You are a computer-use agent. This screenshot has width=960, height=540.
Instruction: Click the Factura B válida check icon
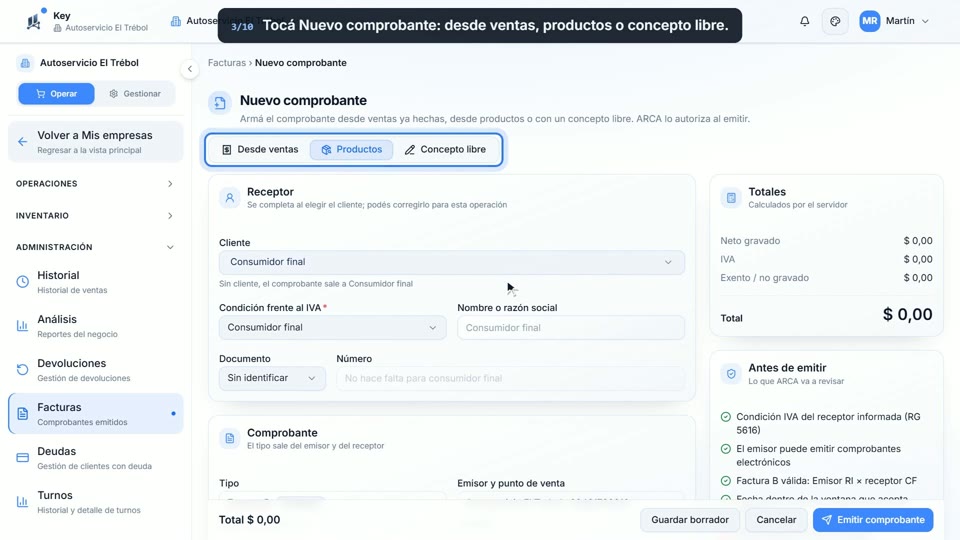[726, 481]
